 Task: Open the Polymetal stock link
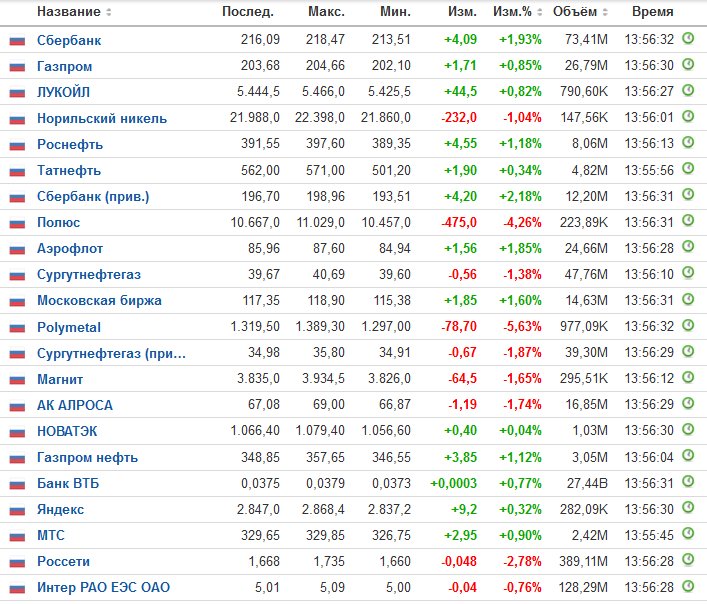[69, 327]
